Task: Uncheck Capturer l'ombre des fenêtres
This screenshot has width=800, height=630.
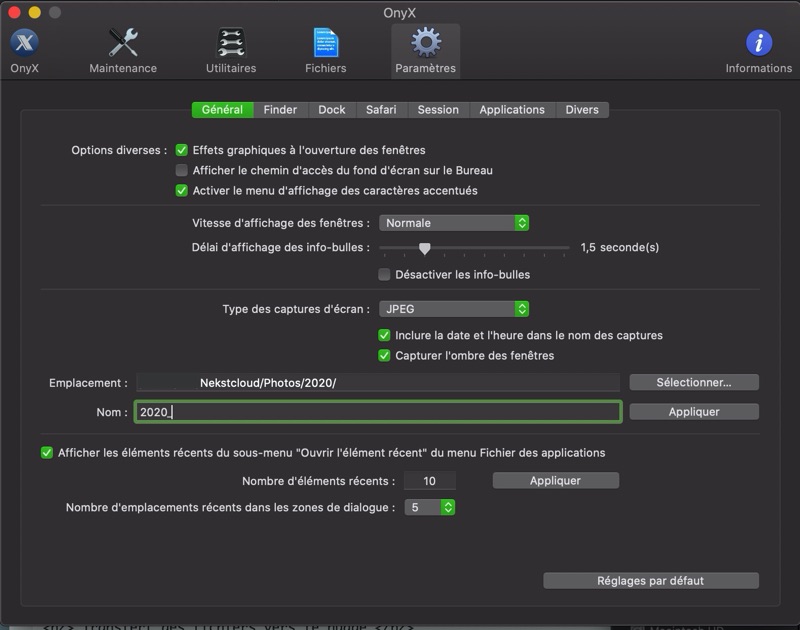Action: 384,355
